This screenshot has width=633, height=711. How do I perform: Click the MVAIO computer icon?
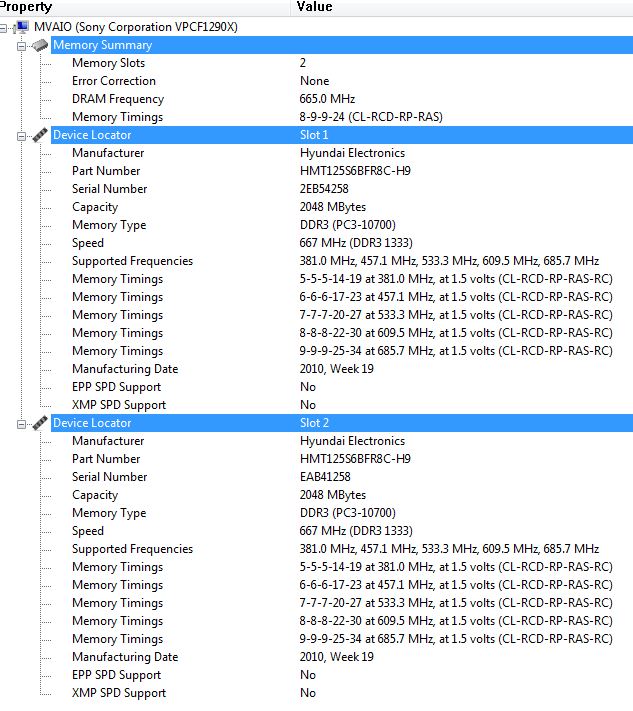click(x=20, y=27)
